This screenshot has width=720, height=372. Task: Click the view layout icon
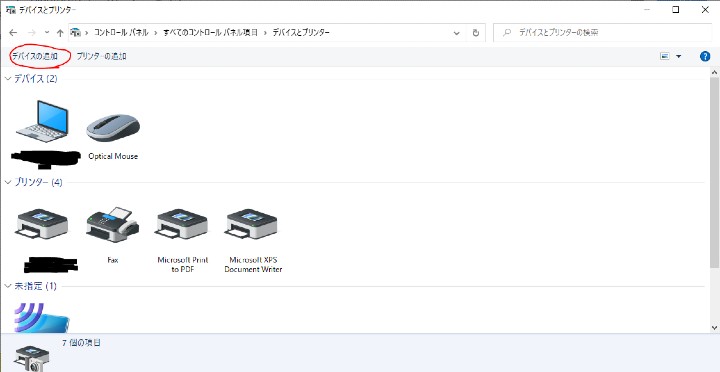click(664, 56)
